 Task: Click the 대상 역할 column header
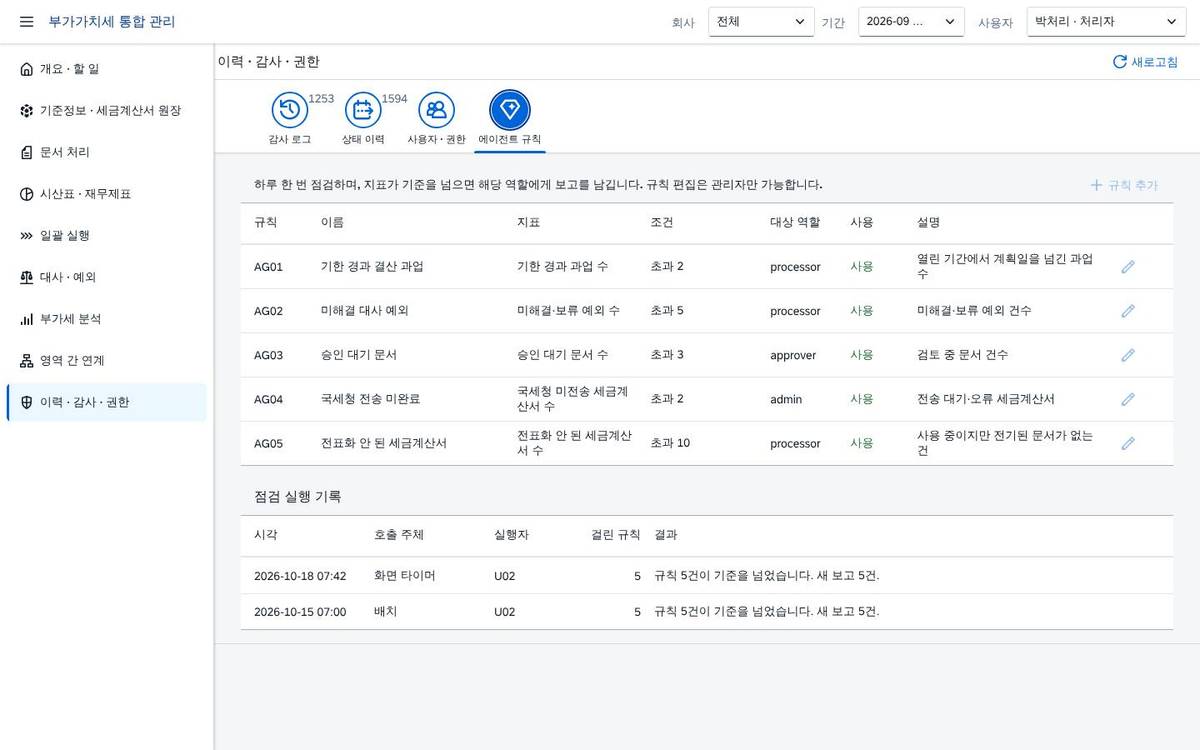pos(796,222)
